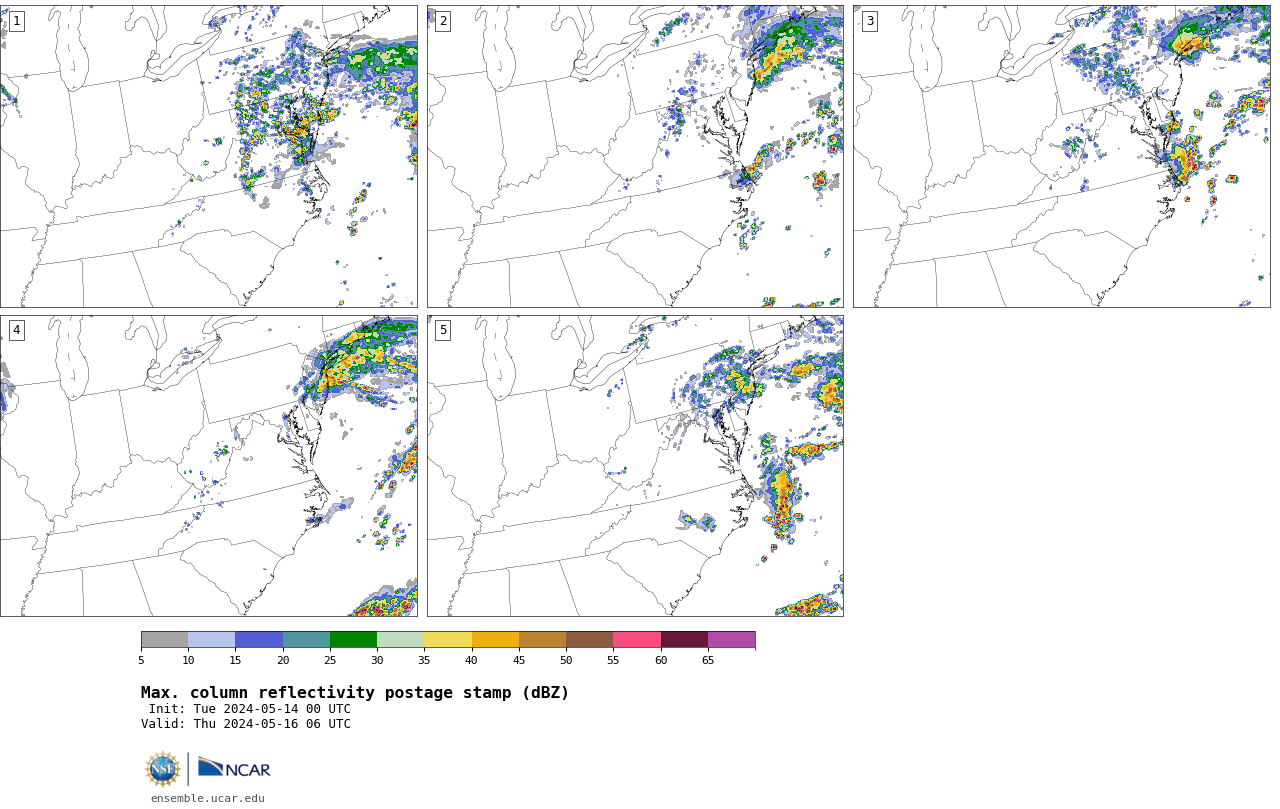This screenshot has height=809, width=1280.
Task: Click the colorbar tick label '35'
Action: pyautogui.click(x=424, y=660)
